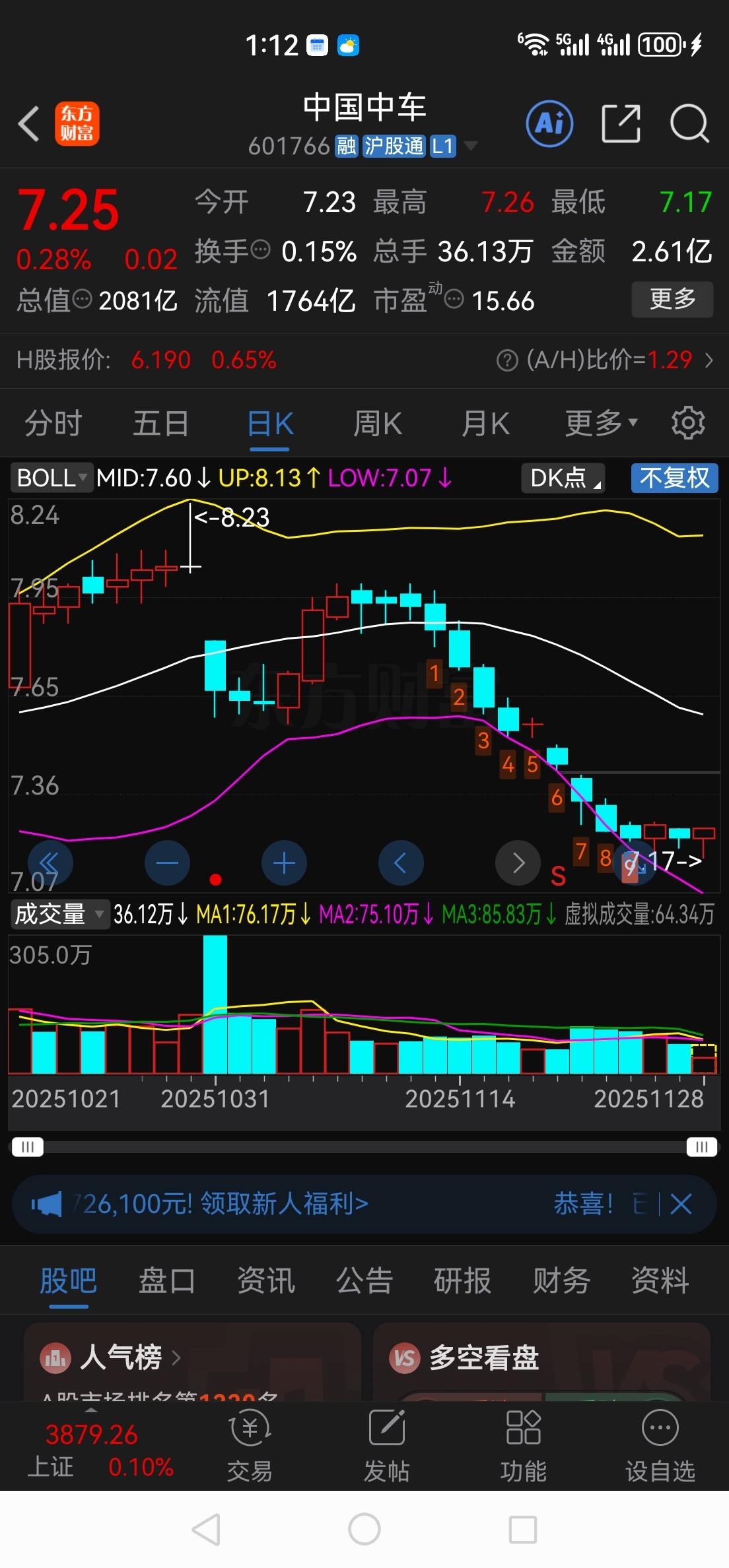The image size is (729, 1568).
Task: Tap Android back navigation button
Action: [x=206, y=1529]
